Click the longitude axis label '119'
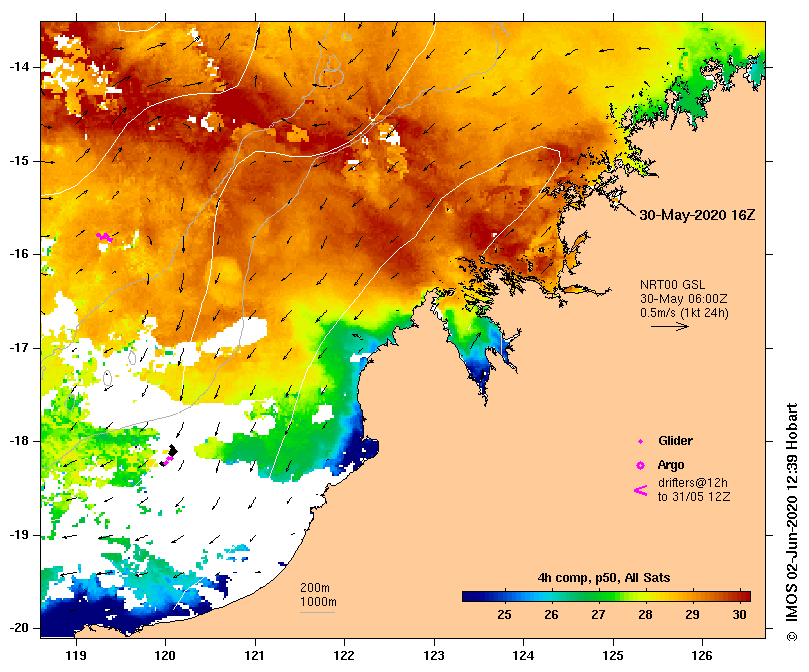This screenshot has width=809, height=672. pos(76,656)
